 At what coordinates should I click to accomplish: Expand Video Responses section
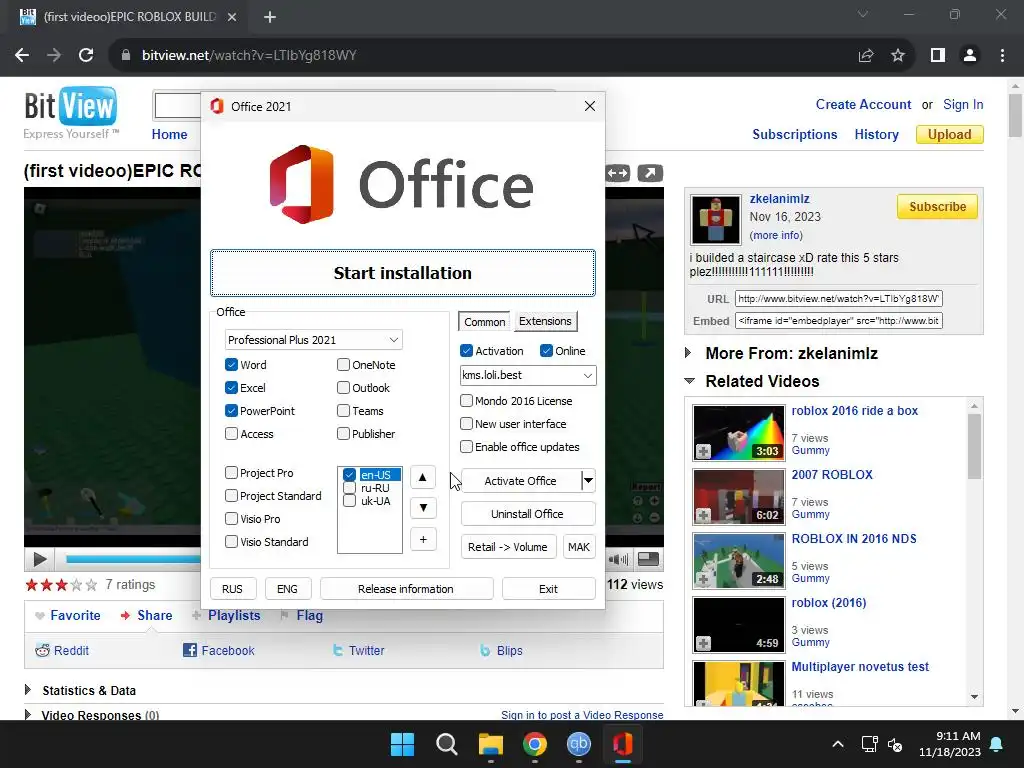[x=28, y=715]
